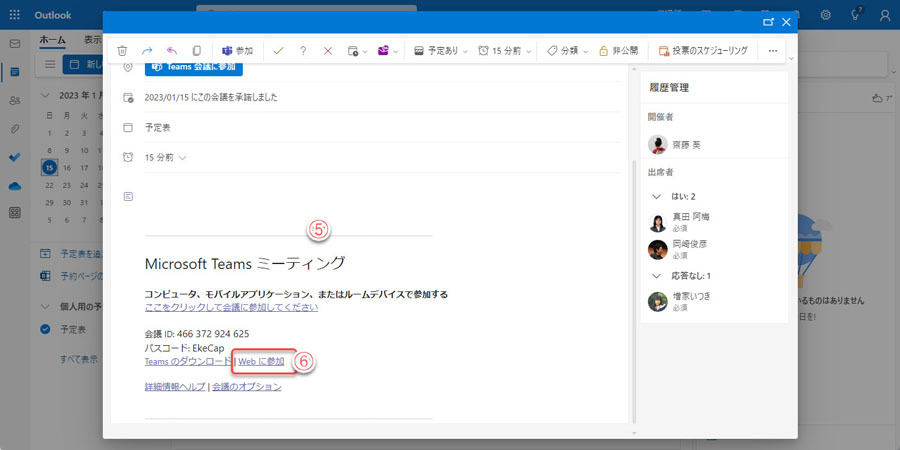The height and width of the screenshot is (450, 900).
Task: Open the Outlook app launcher grid
Action: point(15,15)
